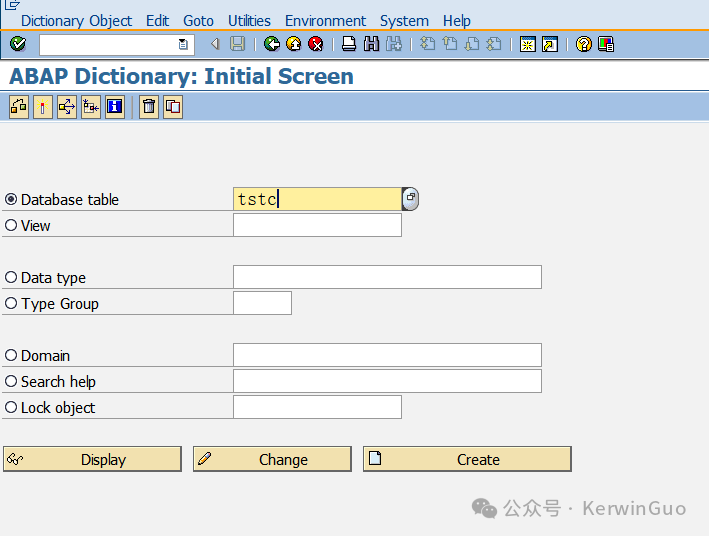Open the command field history dropdown
Image resolution: width=709 pixels, height=536 pixels.
click(183, 44)
